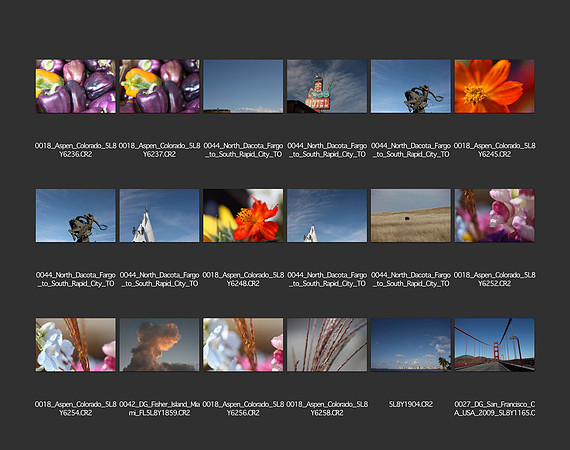Click the SL8Y1904.CR2 filename label
570x450 pixels.
click(x=411, y=404)
